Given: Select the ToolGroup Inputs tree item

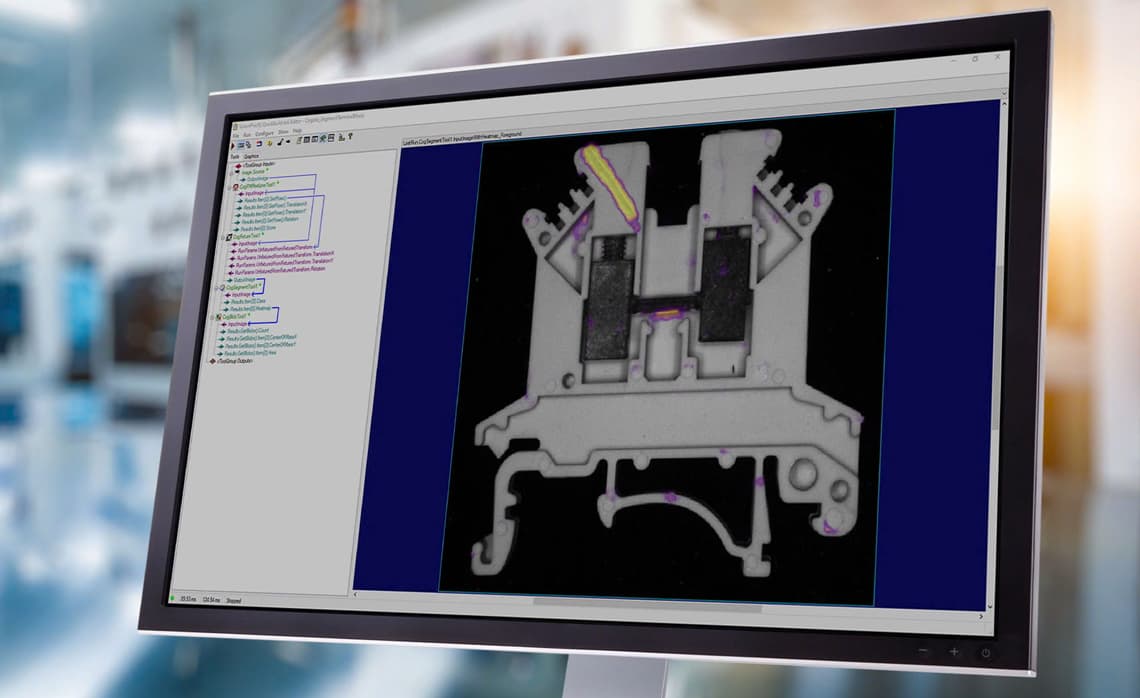Looking at the screenshot, I should [259, 164].
